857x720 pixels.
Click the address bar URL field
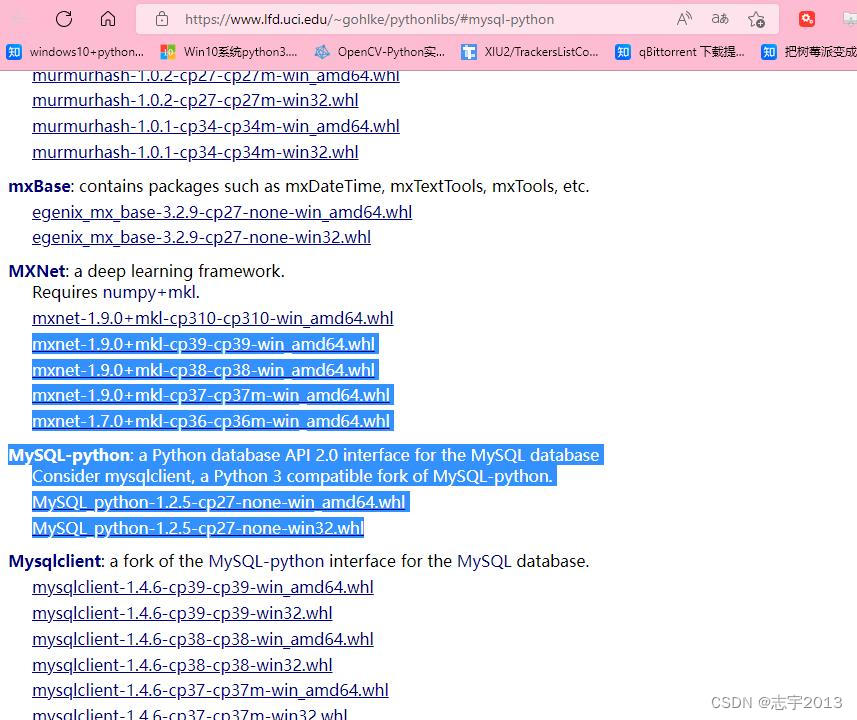(x=369, y=20)
